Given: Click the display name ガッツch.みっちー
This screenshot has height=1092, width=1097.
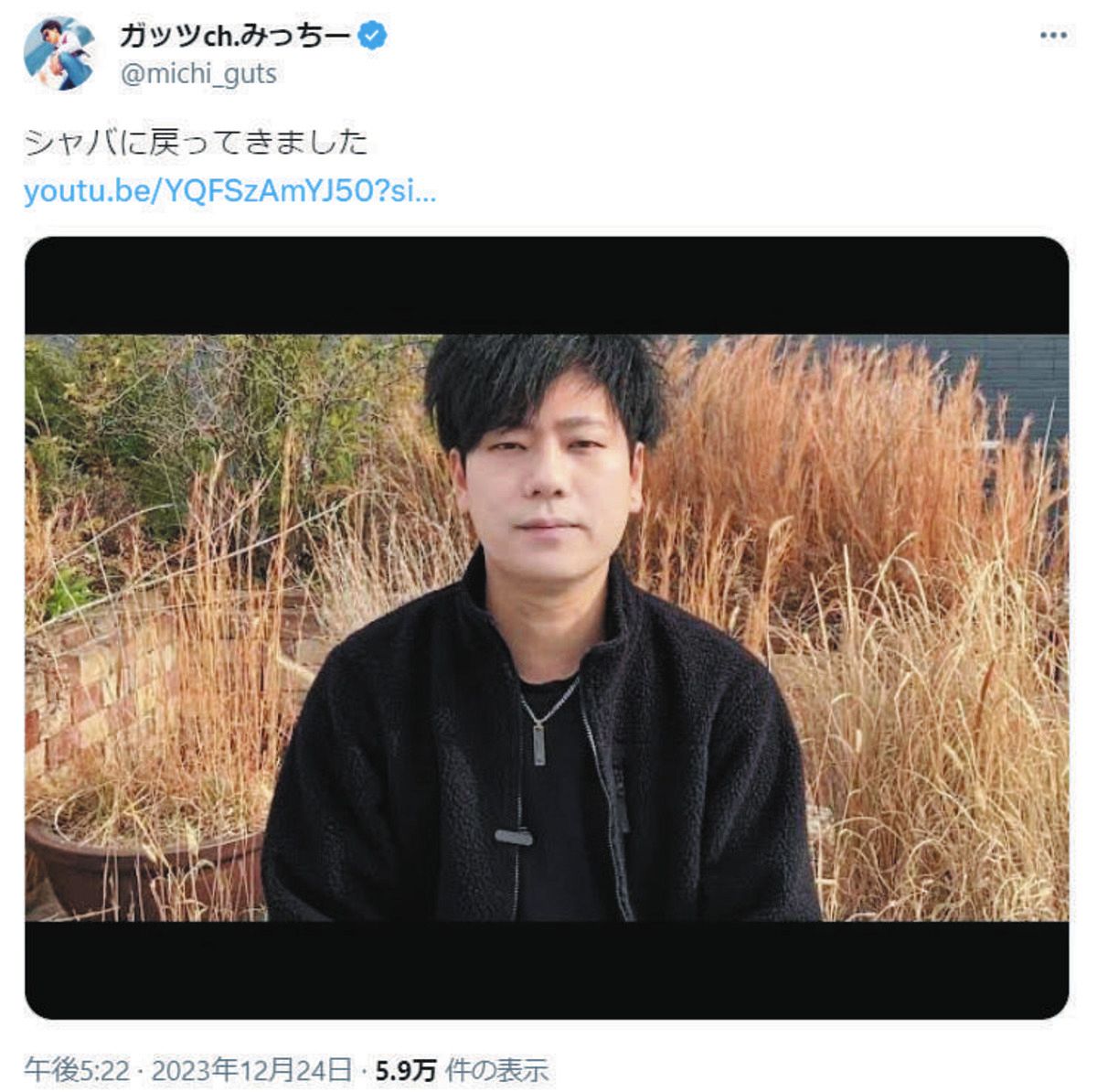Looking at the screenshot, I should [235, 36].
